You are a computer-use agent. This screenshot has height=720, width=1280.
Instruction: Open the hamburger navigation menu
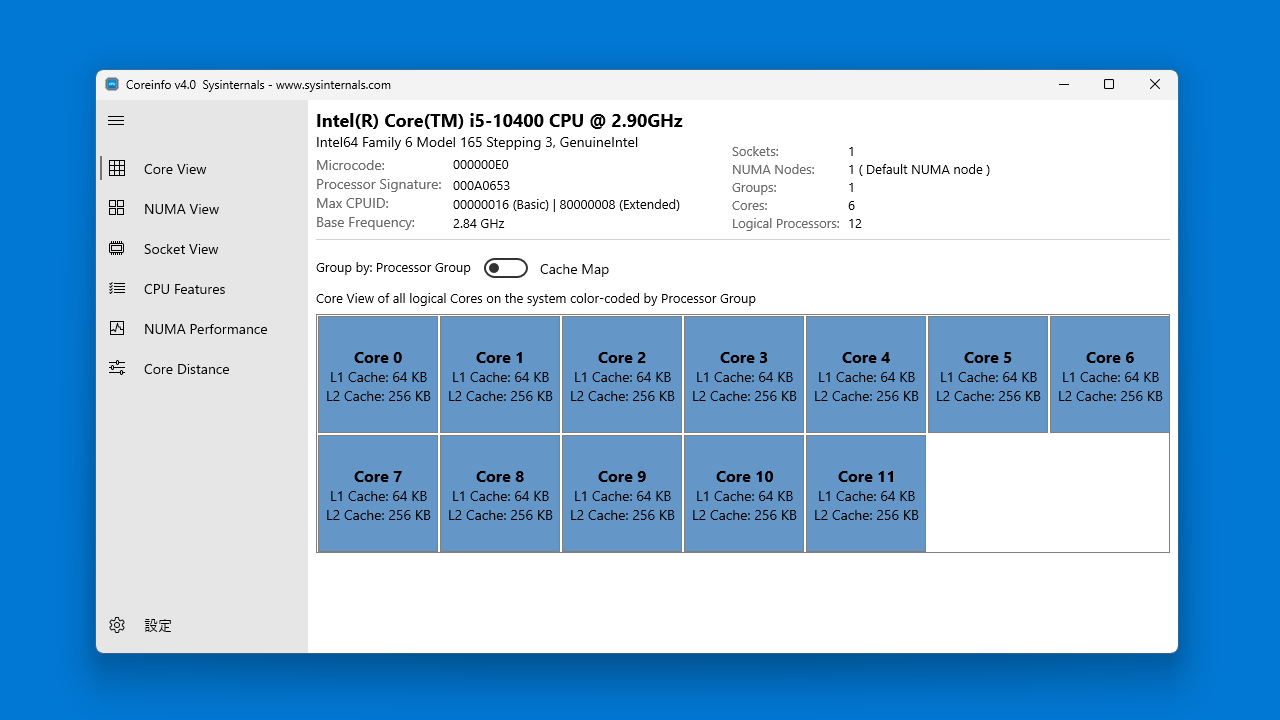point(116,120)
